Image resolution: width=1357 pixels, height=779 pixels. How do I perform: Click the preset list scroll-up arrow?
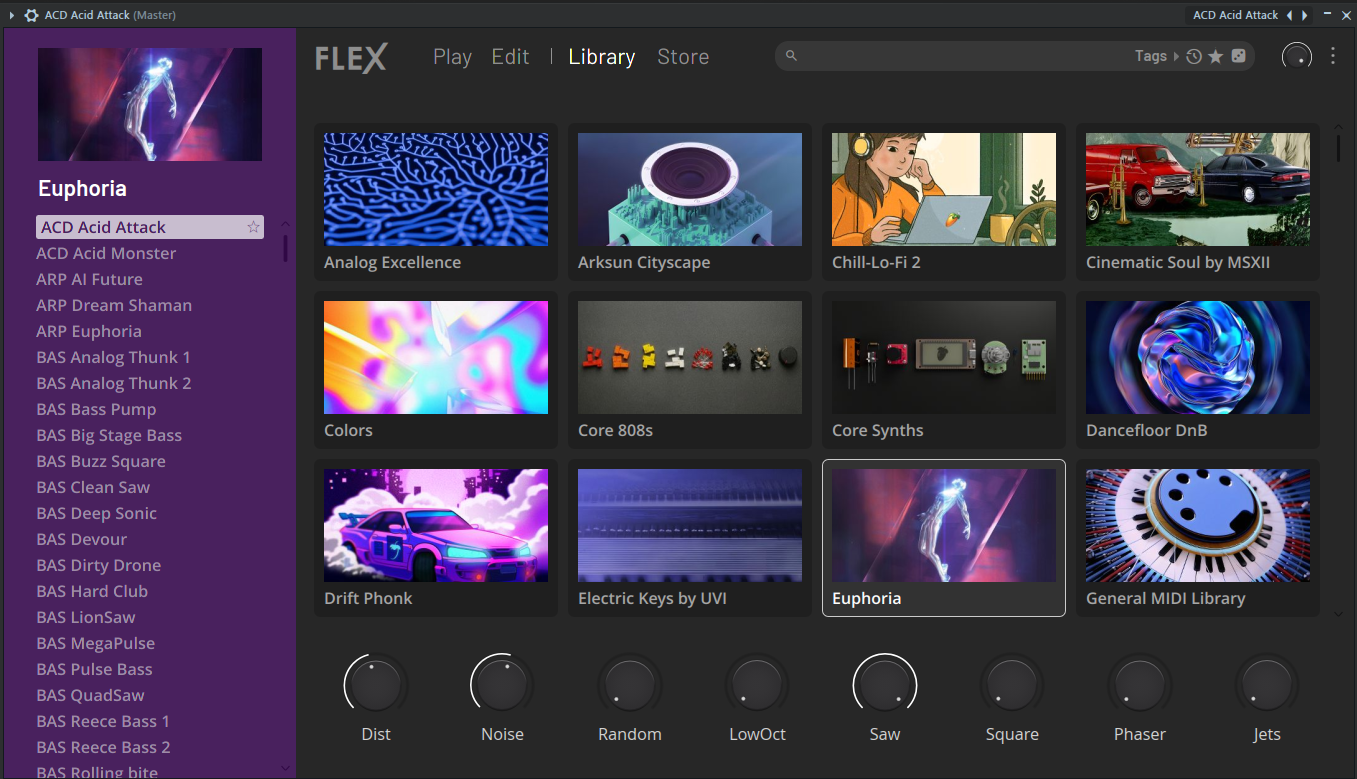(285, 224)
